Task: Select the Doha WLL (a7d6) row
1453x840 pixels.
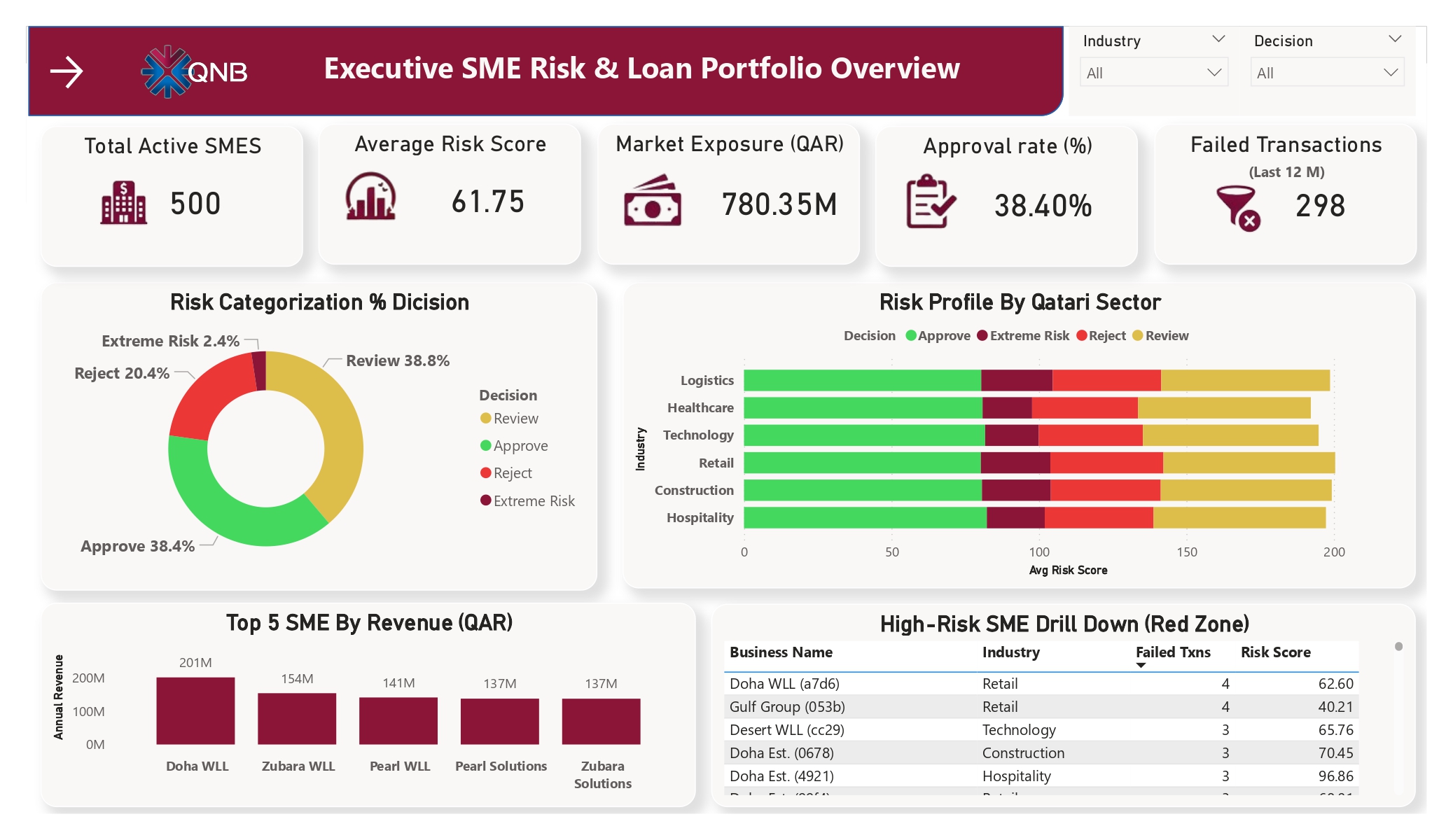Action: coord(1041,683)
